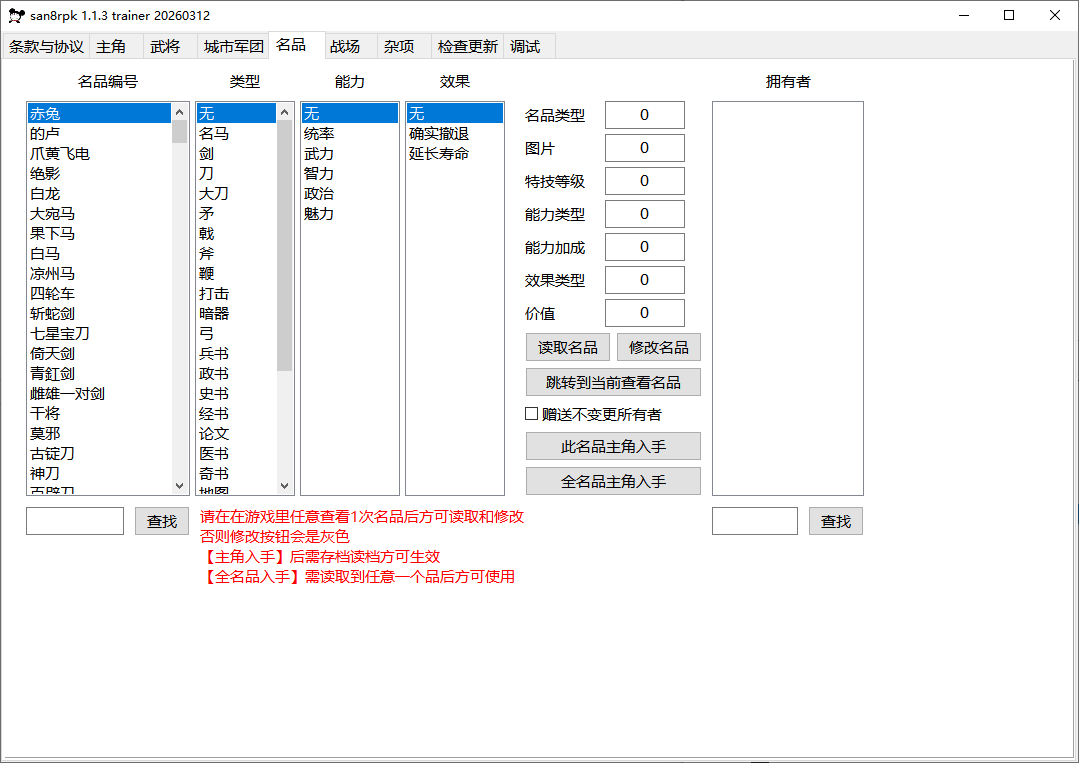Go to the 检查更新 tab
This screenshot has width=1079, height=763.
pyautogui.click(x=467, y=47)
